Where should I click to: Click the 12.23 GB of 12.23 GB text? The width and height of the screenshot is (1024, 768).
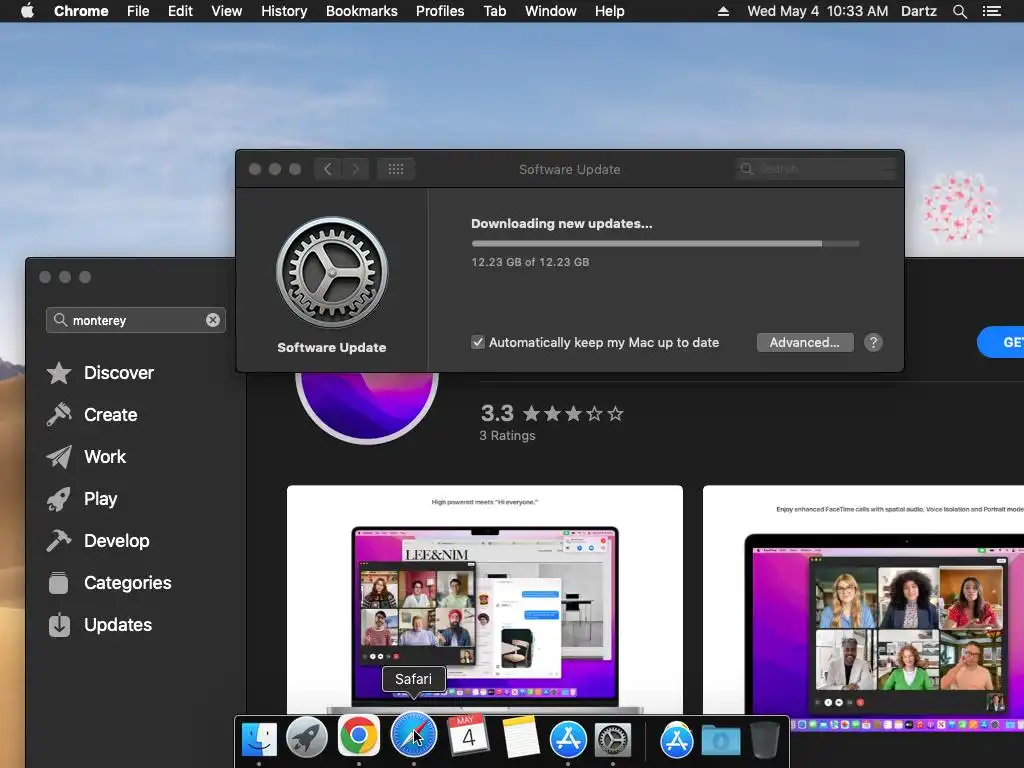coord(530,262)
